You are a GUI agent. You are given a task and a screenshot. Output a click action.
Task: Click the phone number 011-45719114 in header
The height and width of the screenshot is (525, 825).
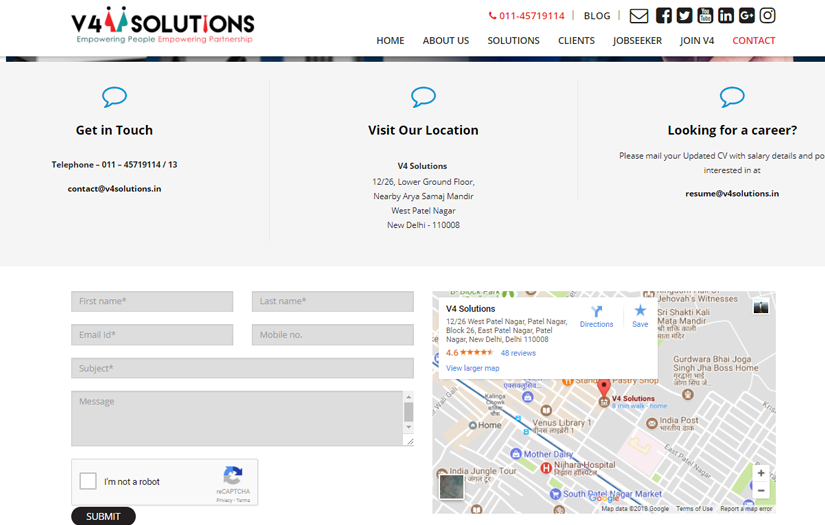[x=527, y=16]
